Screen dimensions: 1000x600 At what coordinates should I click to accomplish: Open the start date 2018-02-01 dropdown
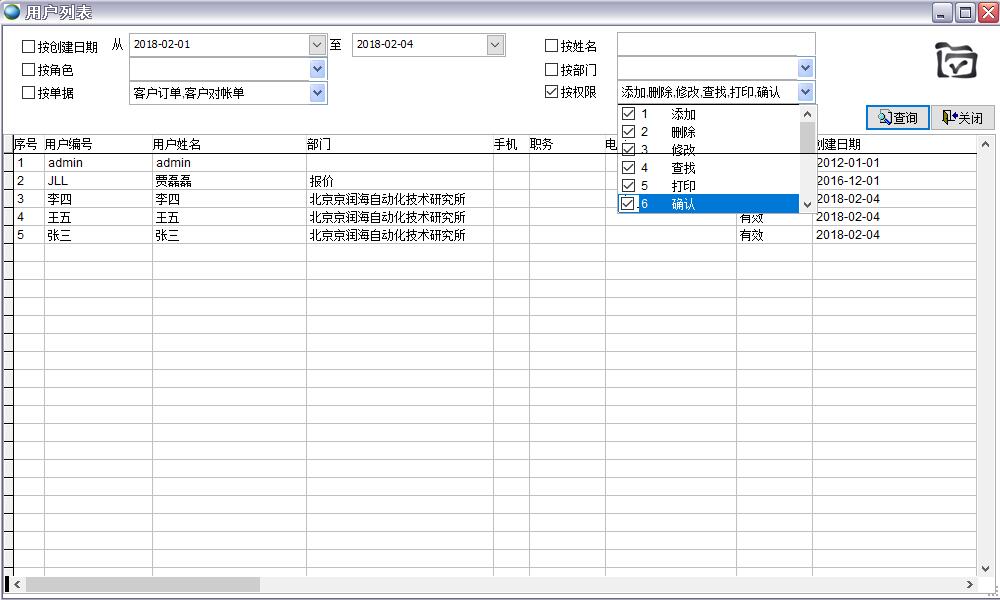tap(317, 45)
